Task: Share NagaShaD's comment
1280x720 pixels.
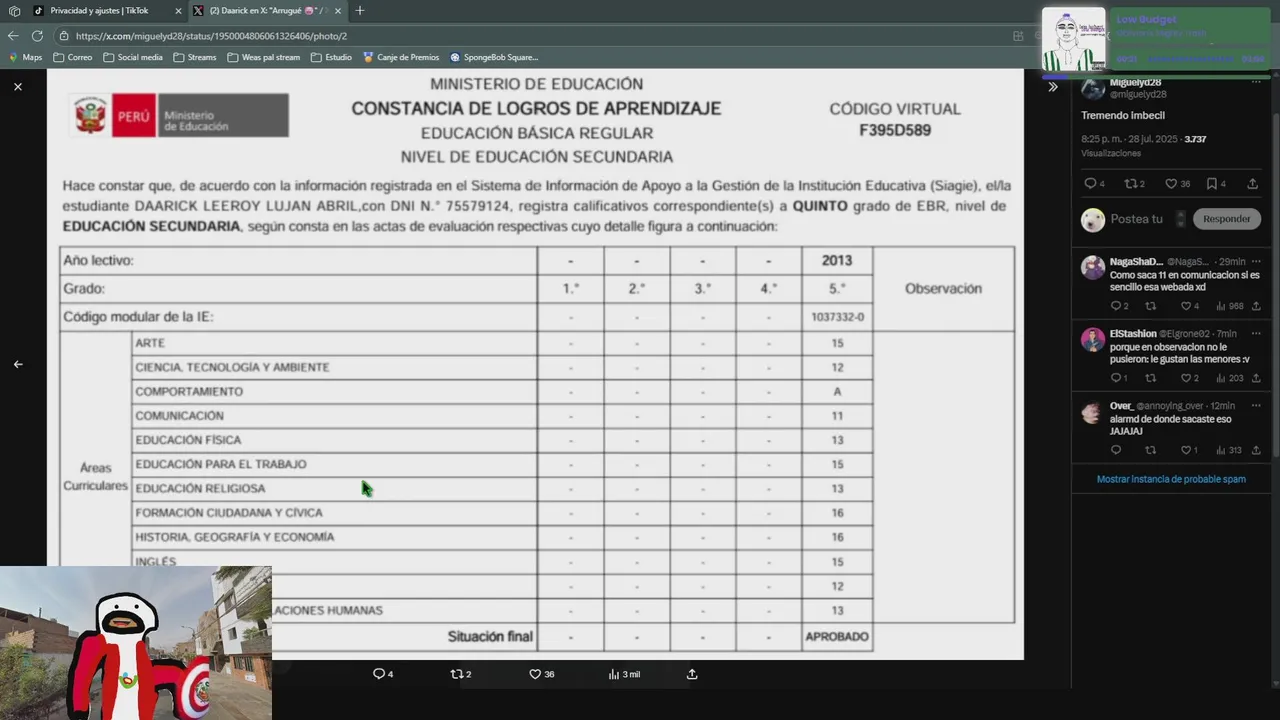Action: [1256, 306]
